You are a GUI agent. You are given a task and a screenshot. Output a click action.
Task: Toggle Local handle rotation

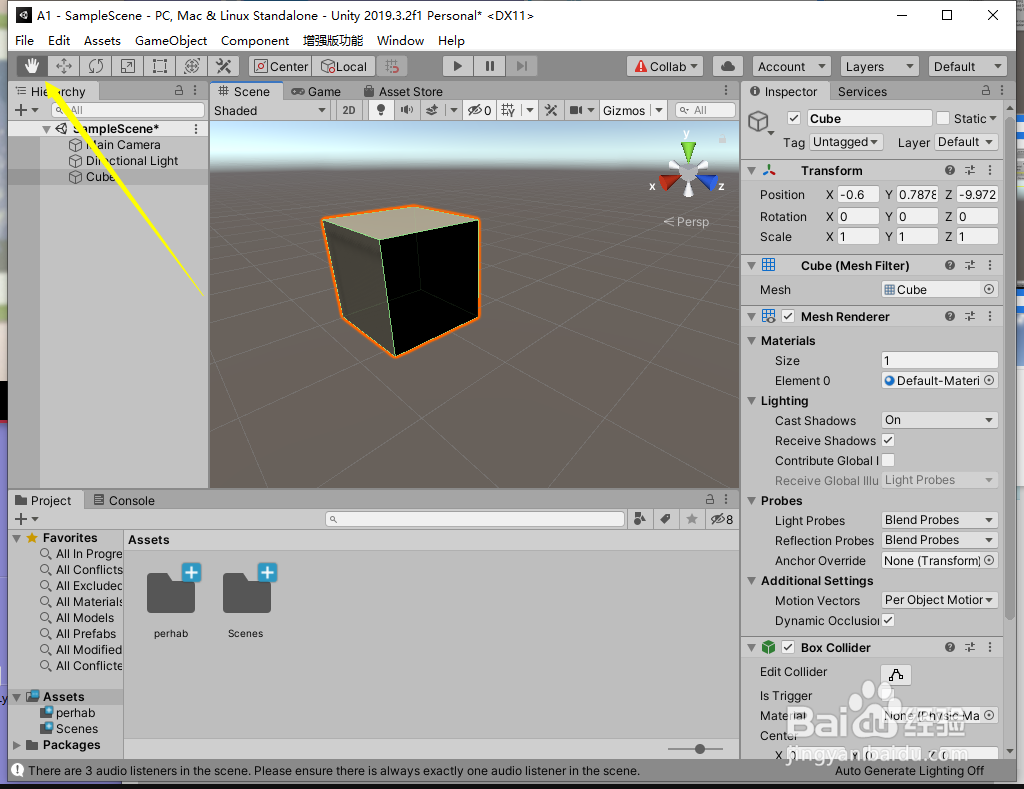tap(344, 66)
